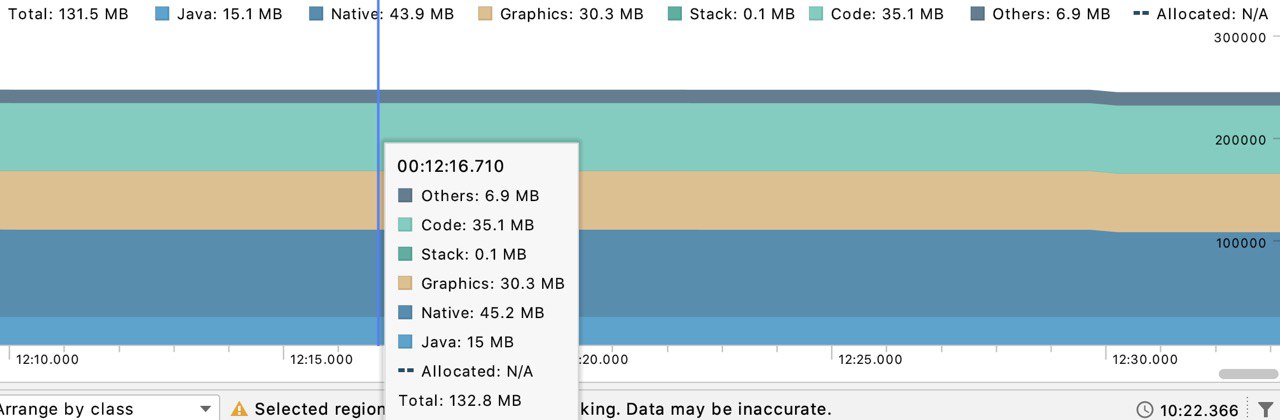Click the filter funnel icon
Viewport: 1280px width, 420px height.
coord(1265,410)
